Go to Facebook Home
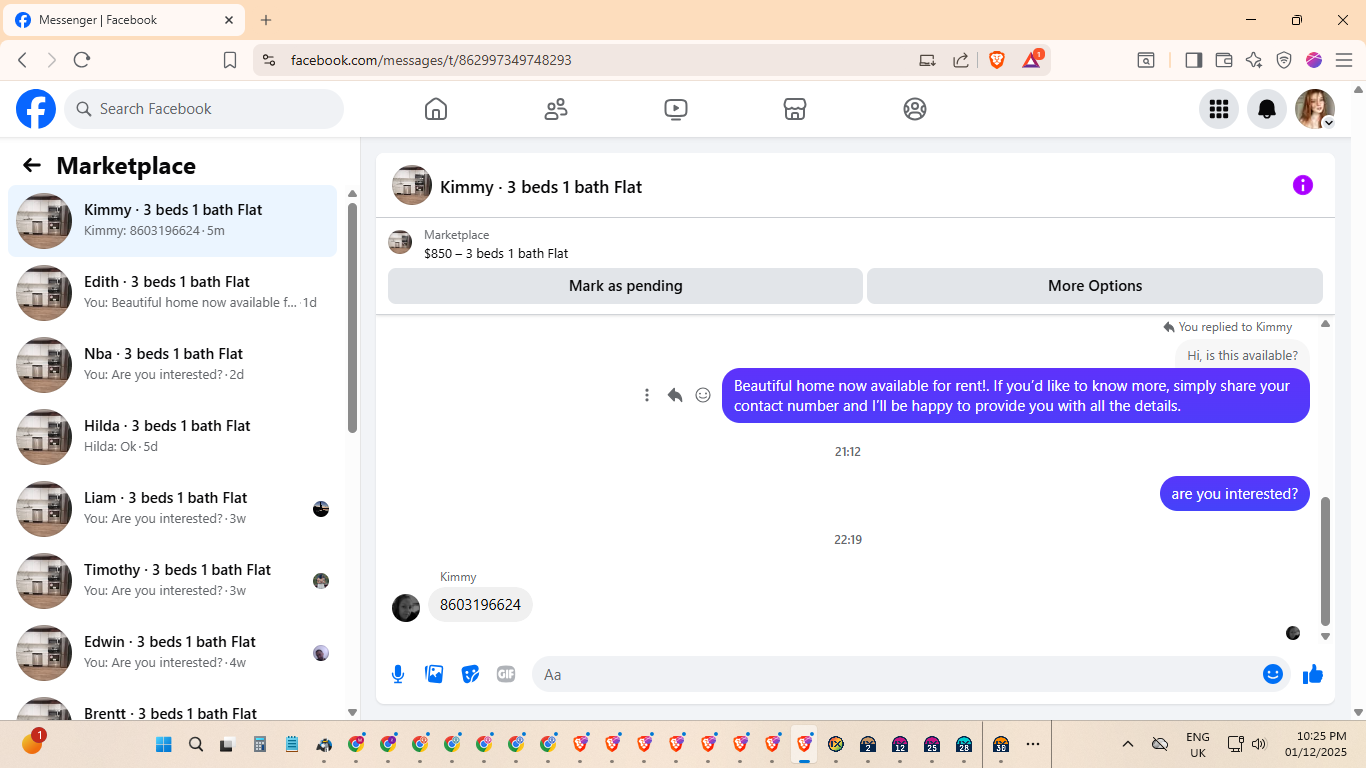 click(436, 109)
